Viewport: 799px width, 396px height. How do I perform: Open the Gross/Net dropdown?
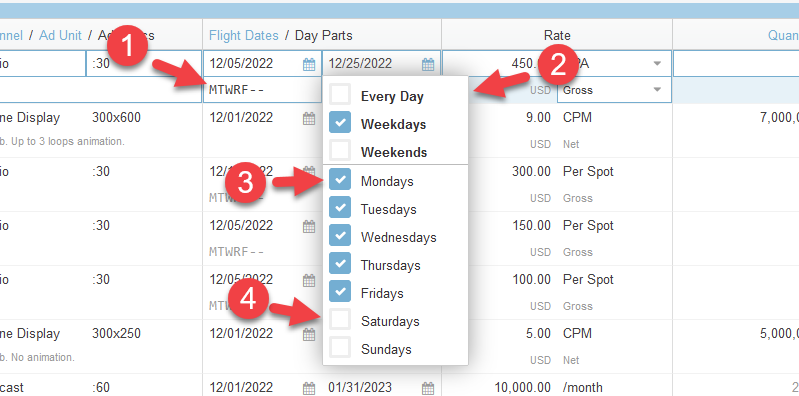click(x=614, y=90)
